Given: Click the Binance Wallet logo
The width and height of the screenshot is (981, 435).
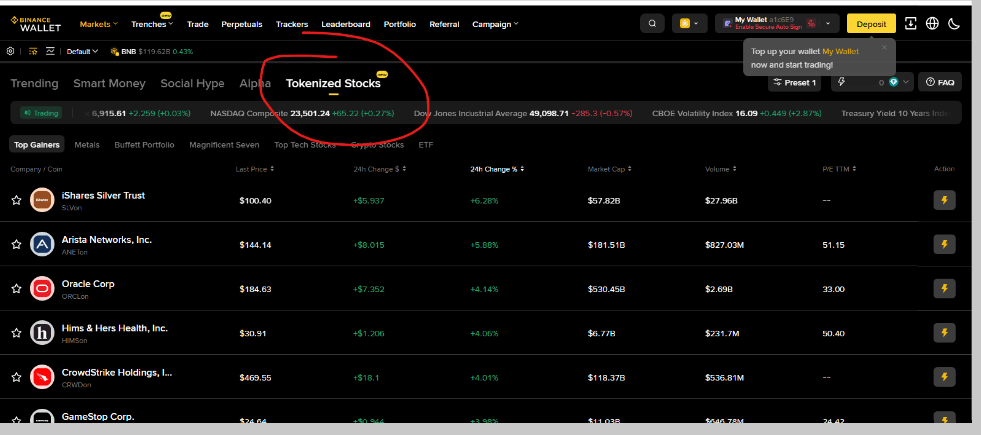Looking at the screenshot, I should pyautogui.click(x=36, y=24).
